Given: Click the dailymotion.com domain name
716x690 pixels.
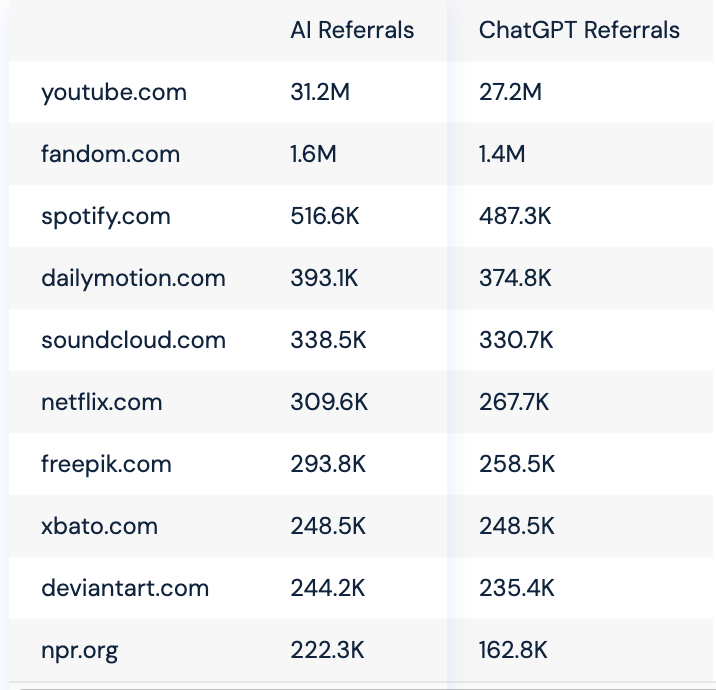Looking at the screenshot, I should 133,278.
